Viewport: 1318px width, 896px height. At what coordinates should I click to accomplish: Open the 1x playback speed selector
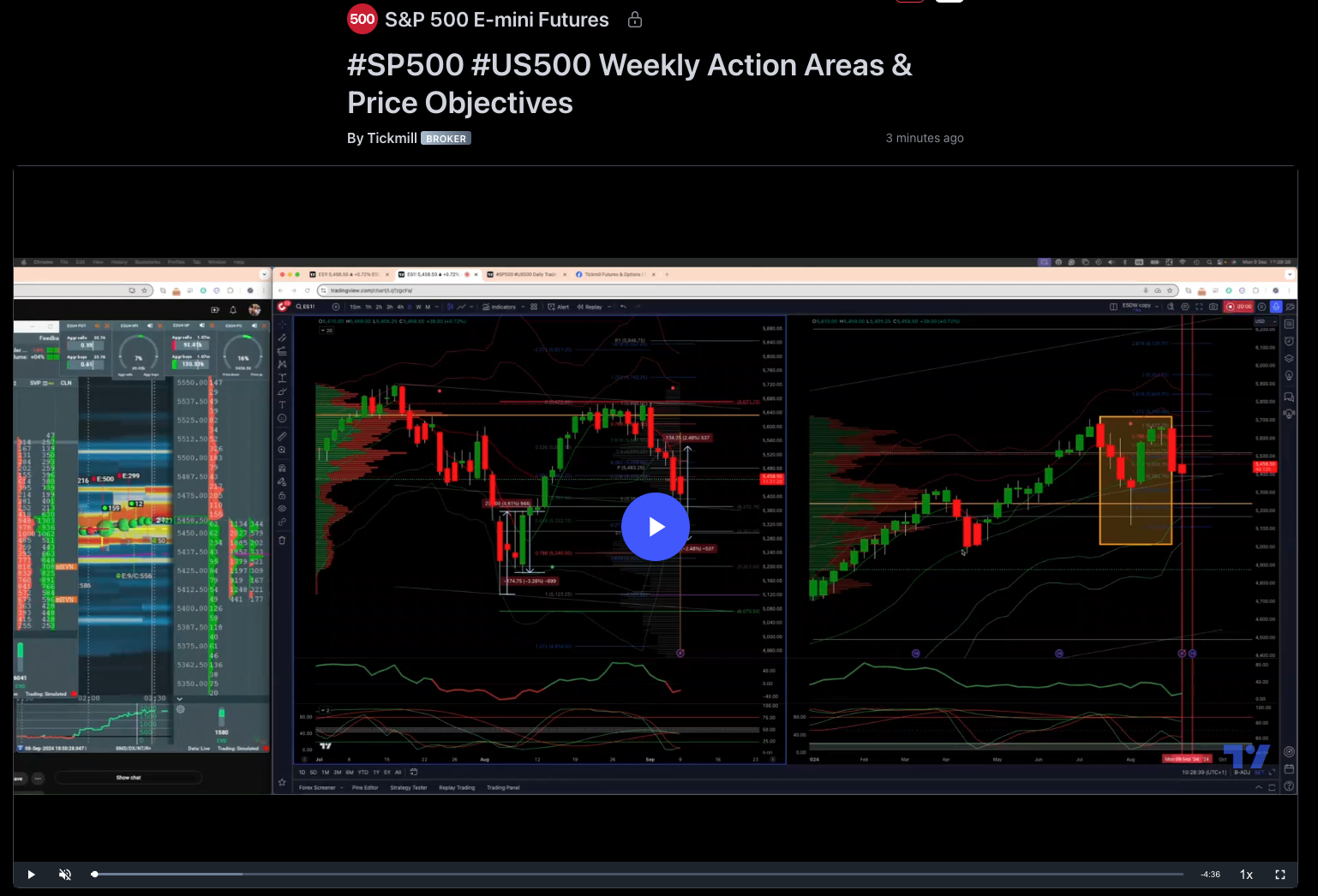tap(1246, 875)
